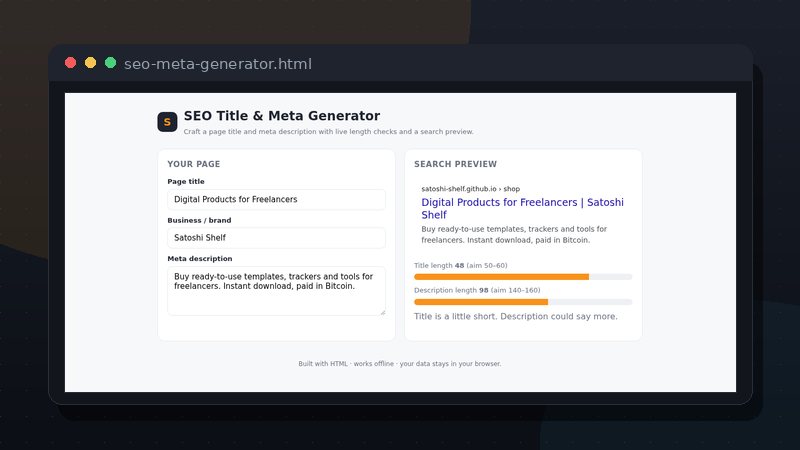This screenshot has height=450, width=800.
Task: Click the SEO Title & Meta Generator heading
Action: 282,116
